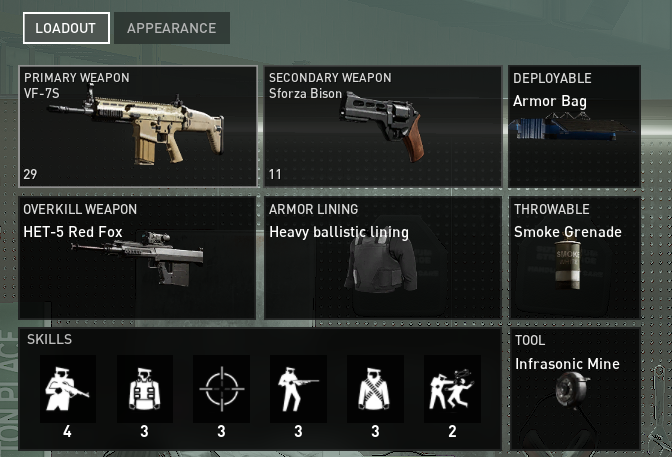Click the armor vest skill icon
The width and height of the screenshot is (672, 457).
point(145,389)
